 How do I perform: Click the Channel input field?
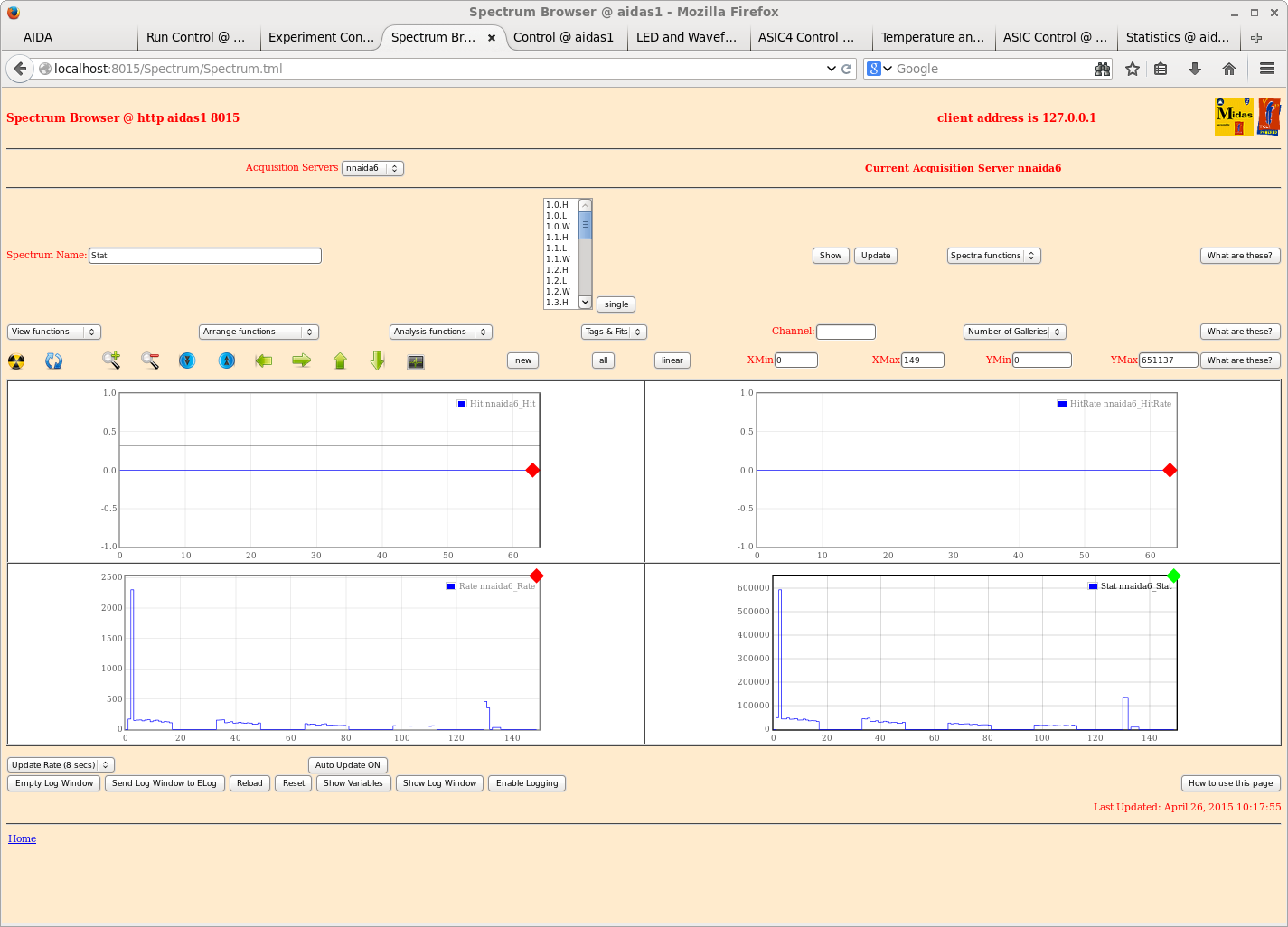846,332
